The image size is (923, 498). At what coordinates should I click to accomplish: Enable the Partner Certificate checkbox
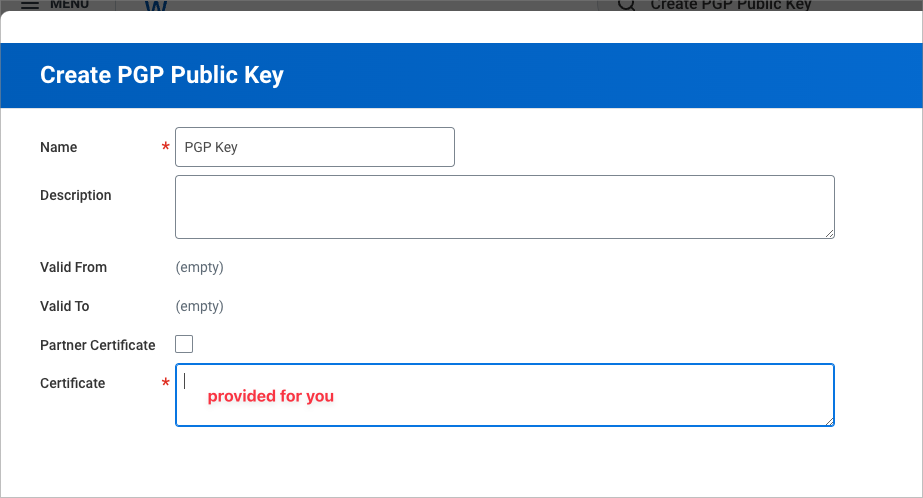tap(184, 344)
